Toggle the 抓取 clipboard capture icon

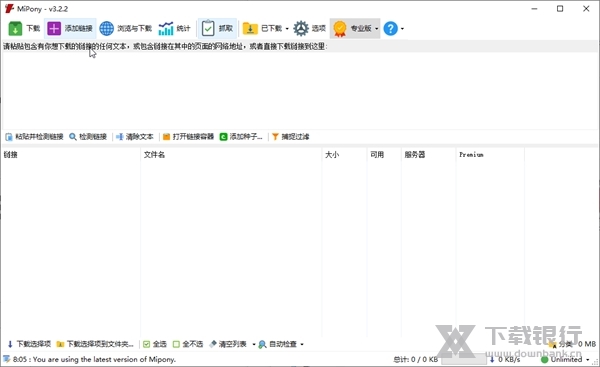coord(208,28)
